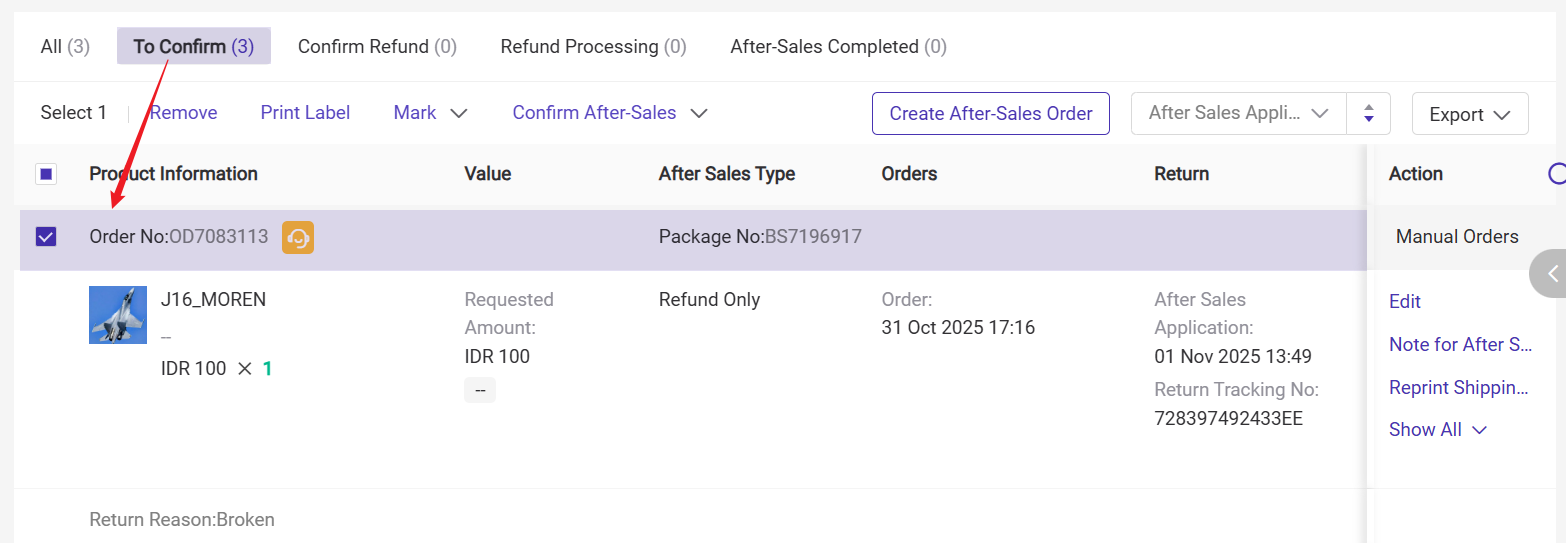Viewport: 1566px width, 543px height.
Task: Expand Show All actions
Action: (1437, 429)
